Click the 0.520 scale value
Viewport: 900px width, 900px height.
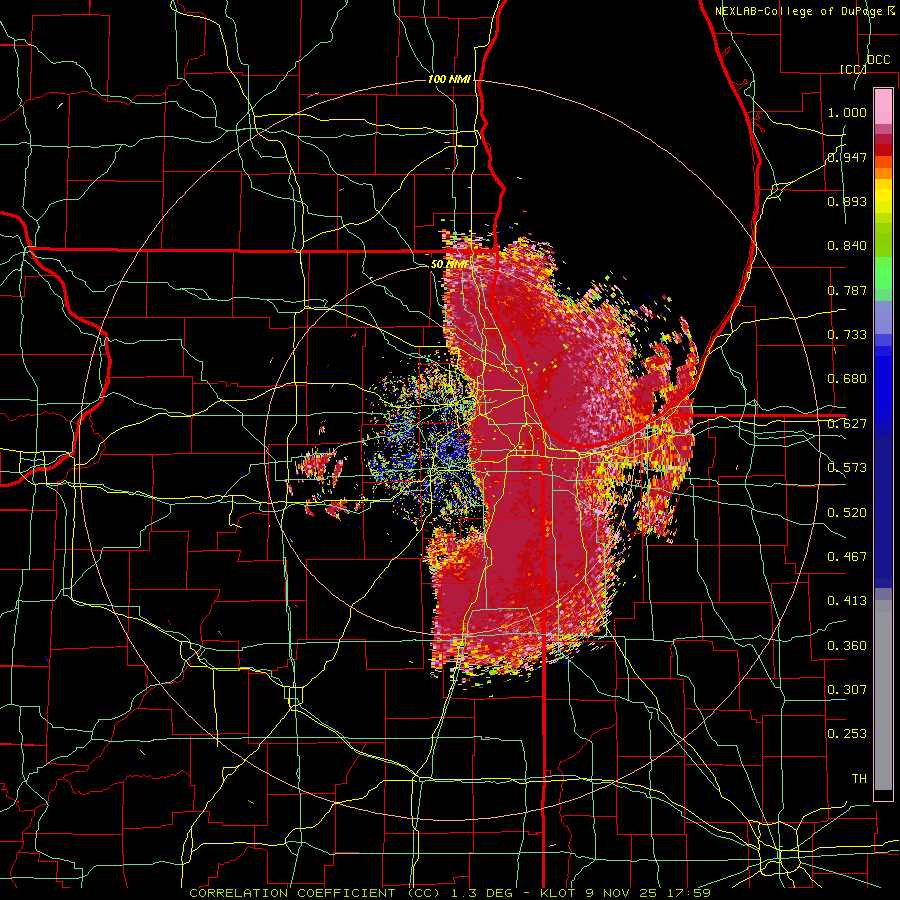(847, 513)
